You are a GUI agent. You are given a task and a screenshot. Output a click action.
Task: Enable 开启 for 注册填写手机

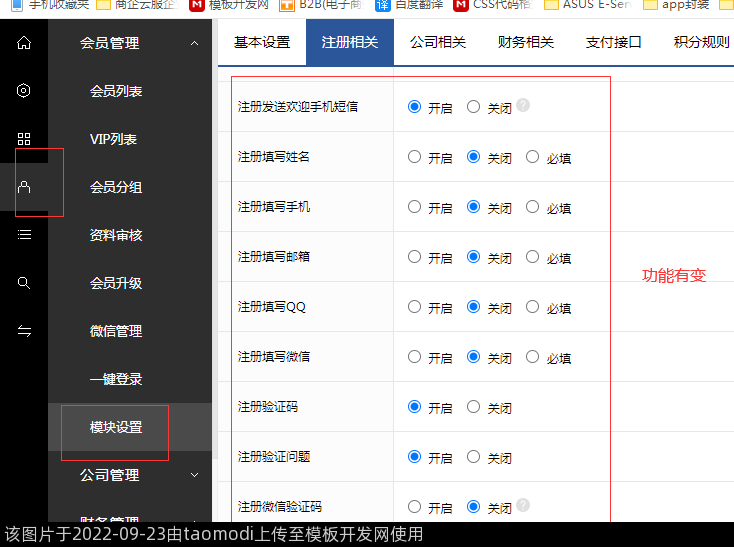coord(414,207)
